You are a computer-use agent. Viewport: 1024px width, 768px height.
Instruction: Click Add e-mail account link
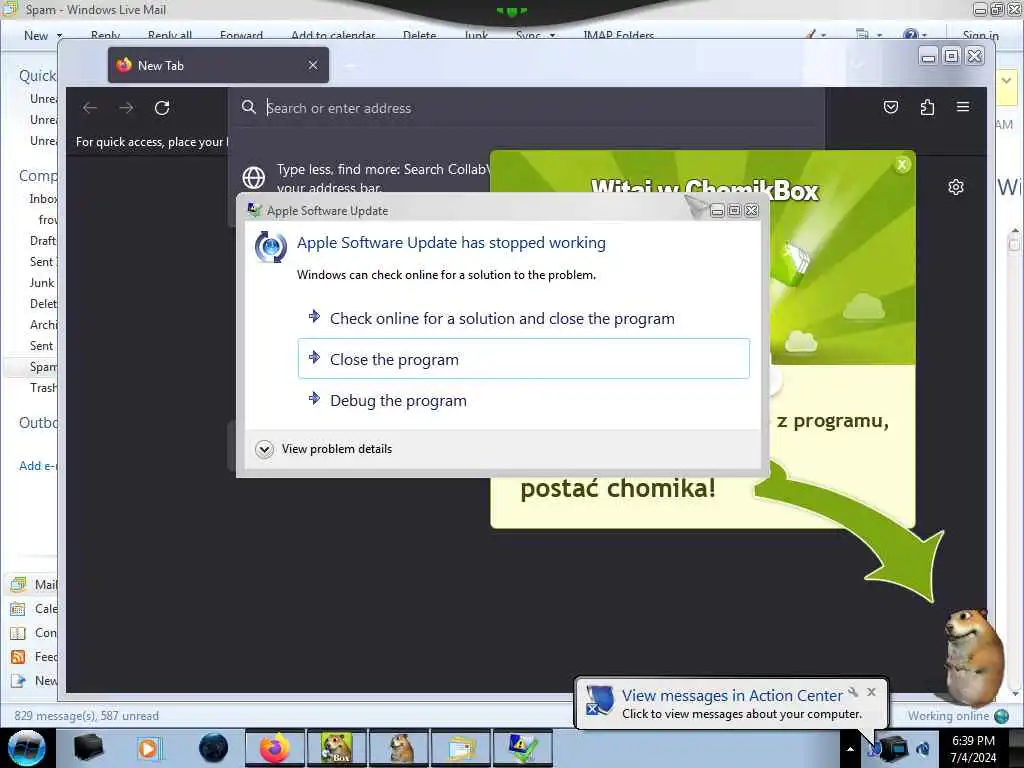click(x=38, y=466)
